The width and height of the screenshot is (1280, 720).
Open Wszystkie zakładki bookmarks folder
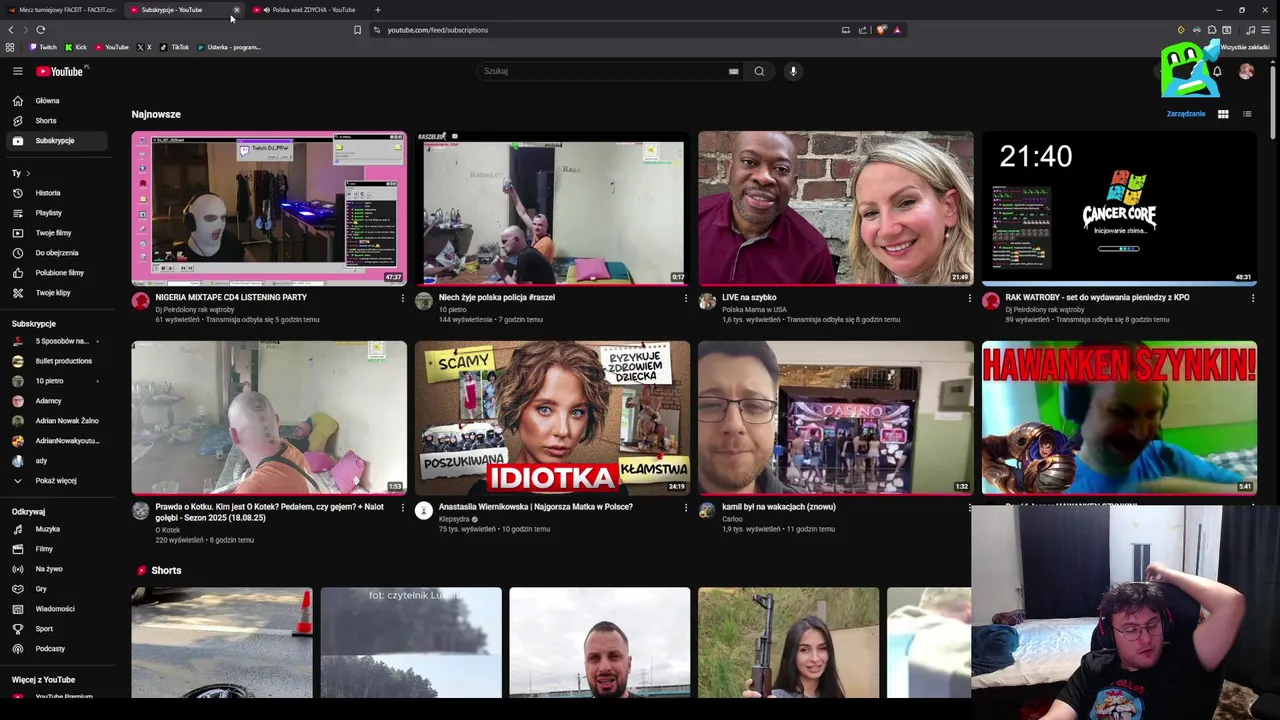[1244, 47]
